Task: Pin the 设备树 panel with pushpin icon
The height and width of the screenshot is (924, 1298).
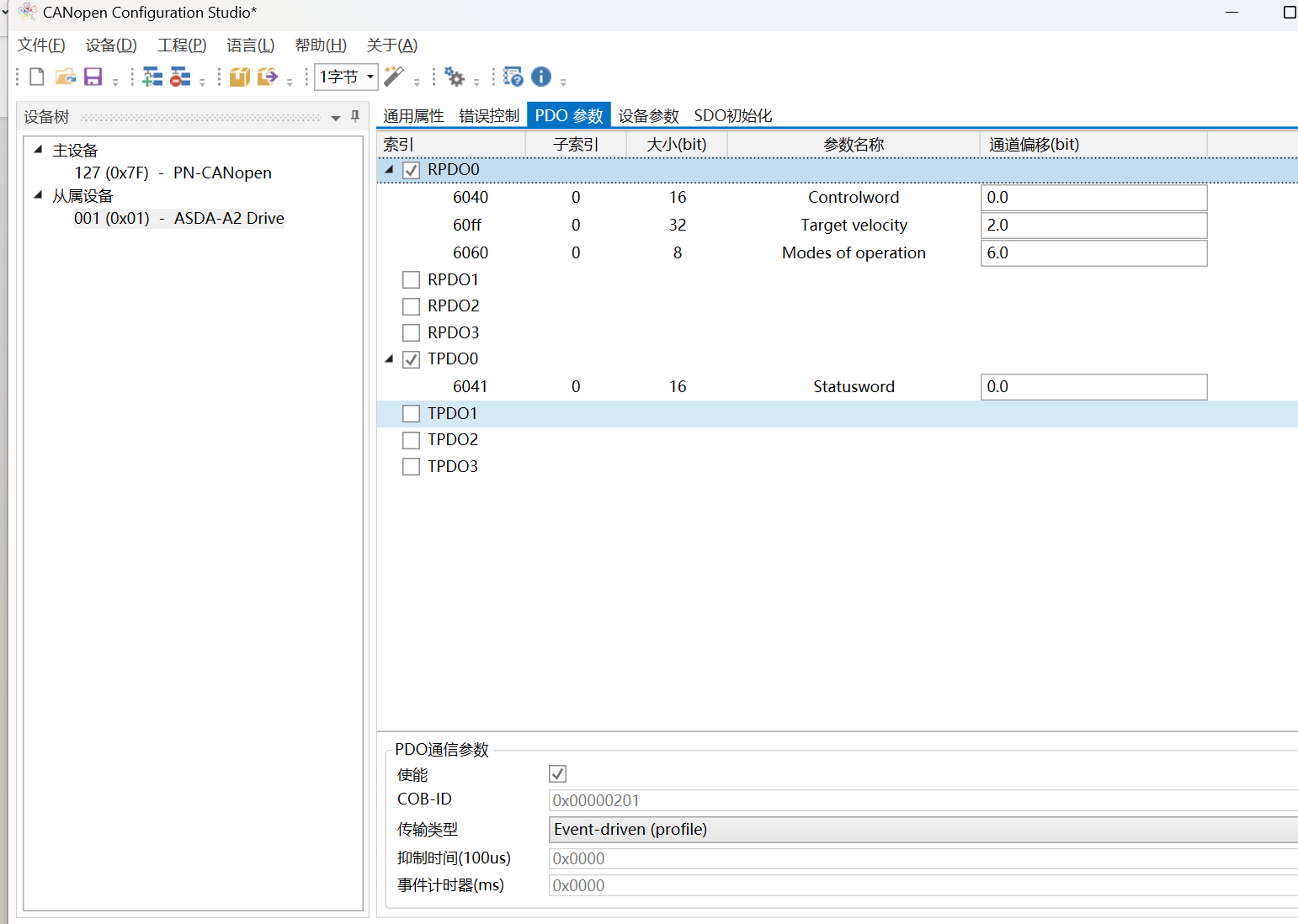Action: point(355,116)
